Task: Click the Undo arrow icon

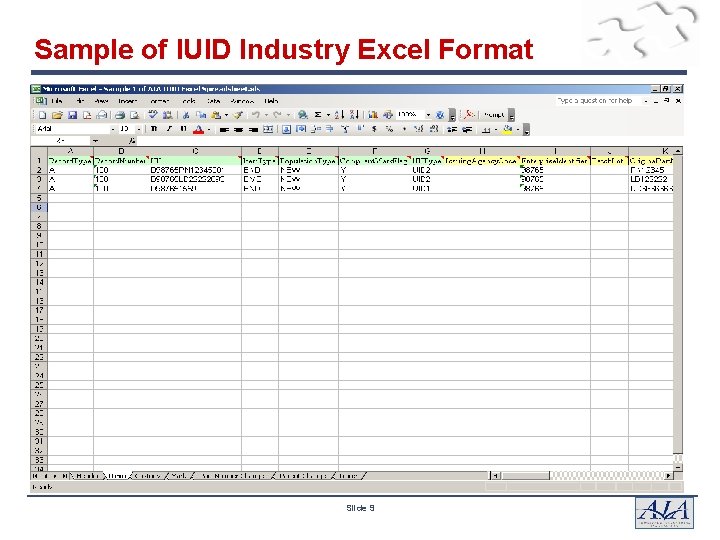Action: coord(256,115)
